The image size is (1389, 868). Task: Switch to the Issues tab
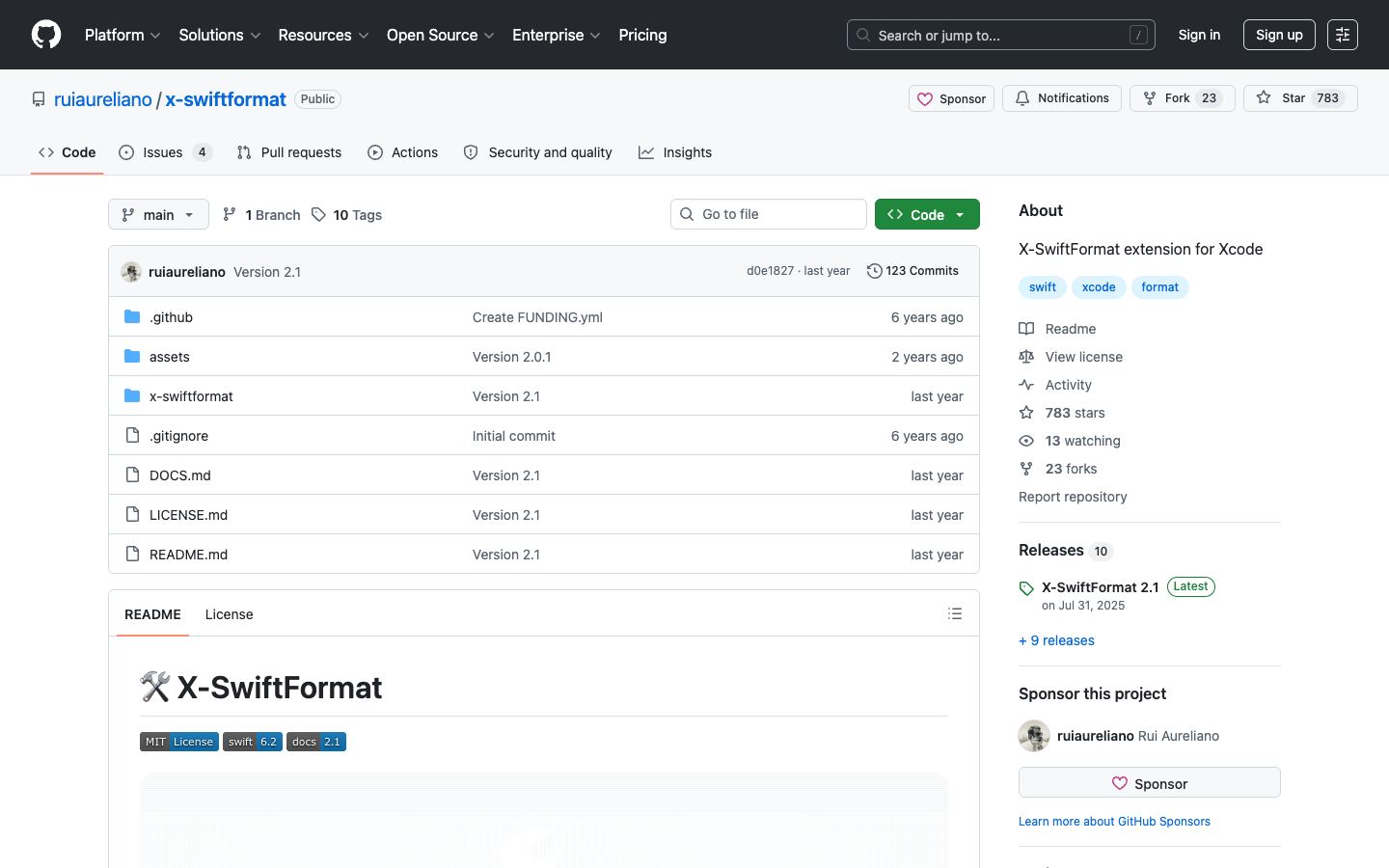pos(165,152)
